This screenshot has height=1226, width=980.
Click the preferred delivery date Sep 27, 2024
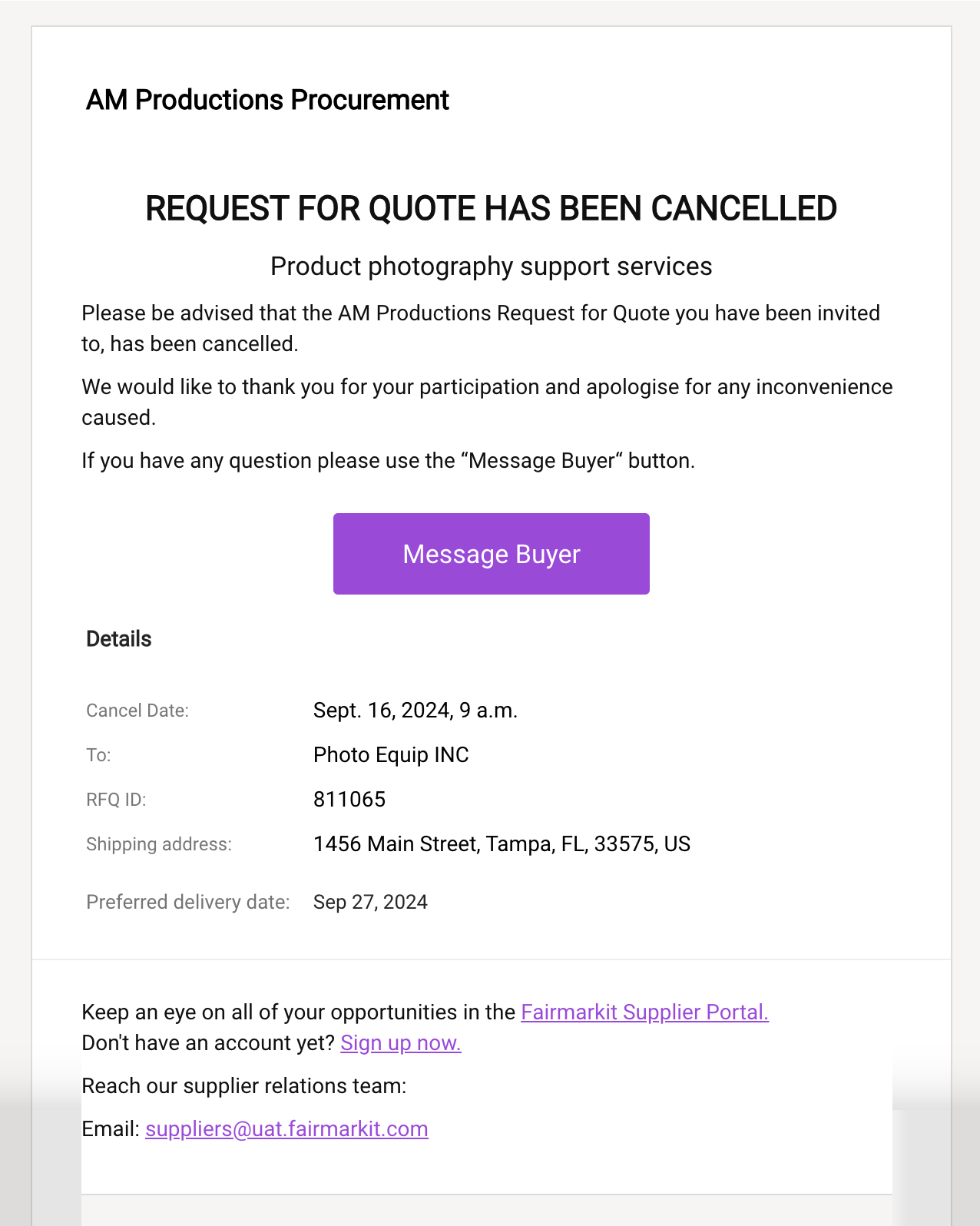[x=370, y=902]
